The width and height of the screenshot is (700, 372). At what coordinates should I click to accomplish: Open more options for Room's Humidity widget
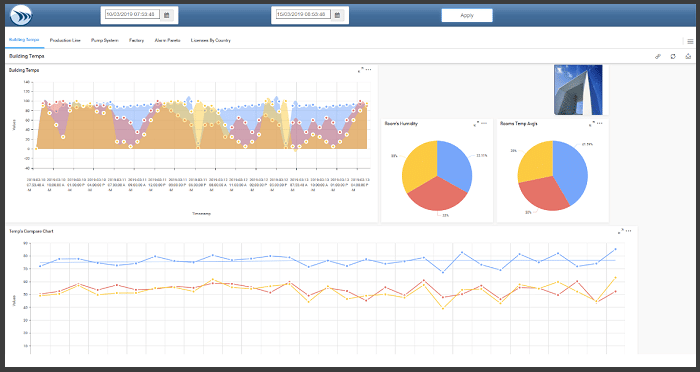pyautogui.click(x=484, y=123)
